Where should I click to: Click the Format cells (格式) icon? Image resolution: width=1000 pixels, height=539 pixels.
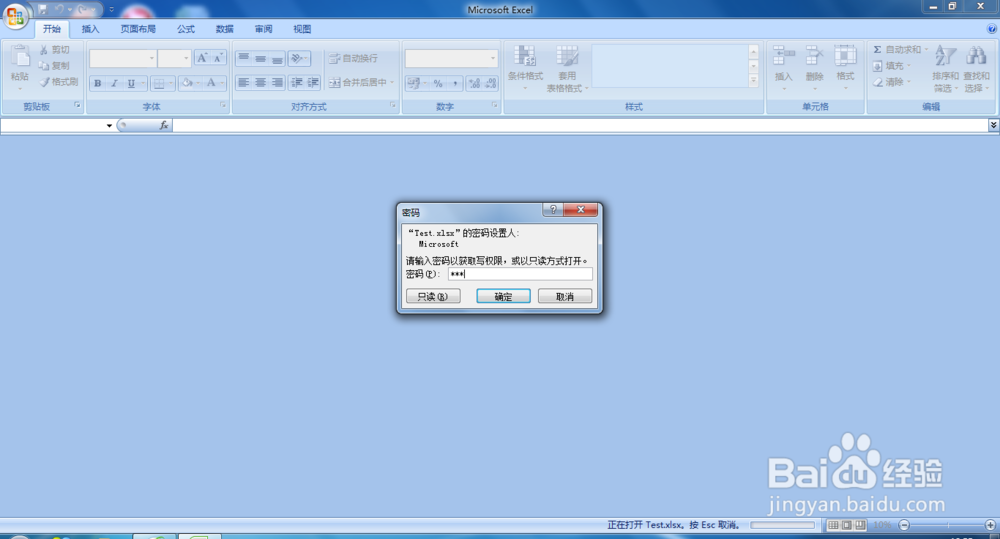845,56
